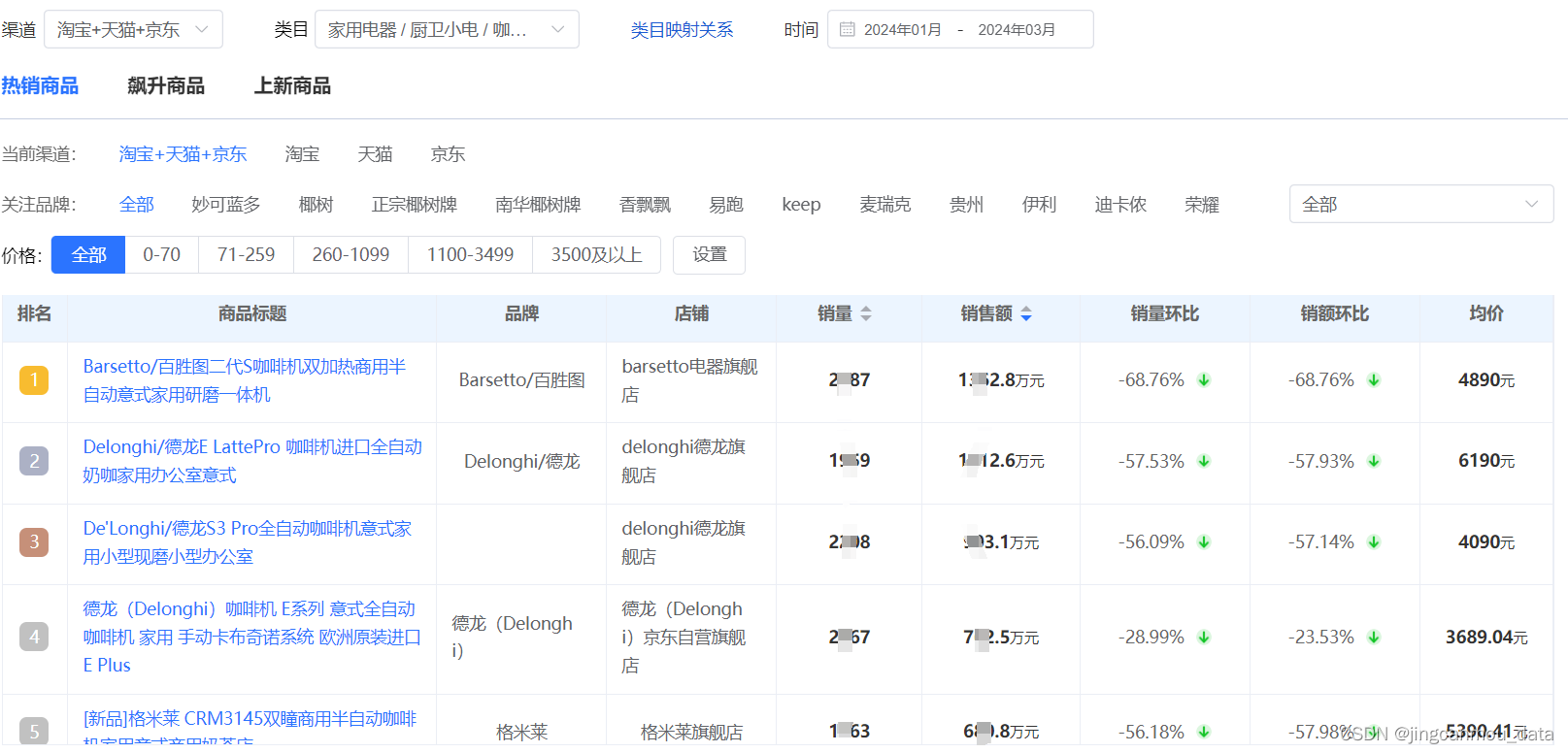Click average price 6190元

click(1486, 461)
